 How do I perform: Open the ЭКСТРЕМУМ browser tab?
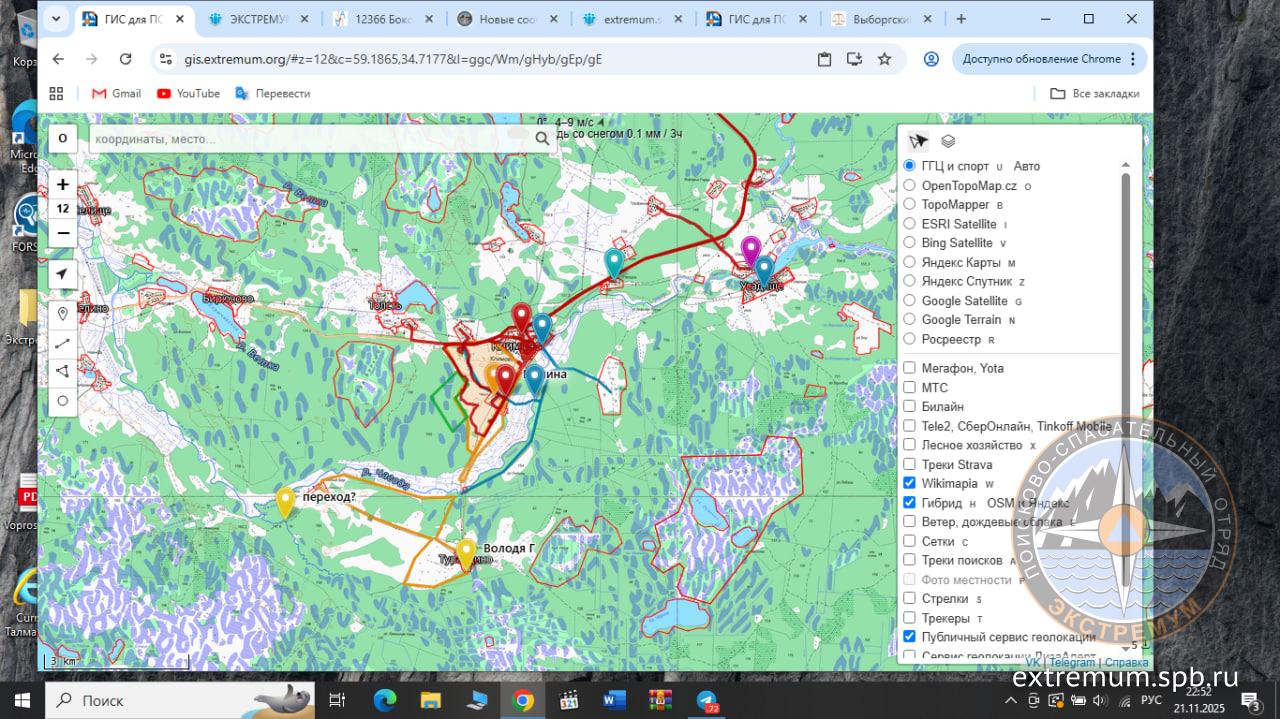click(258, 18)
